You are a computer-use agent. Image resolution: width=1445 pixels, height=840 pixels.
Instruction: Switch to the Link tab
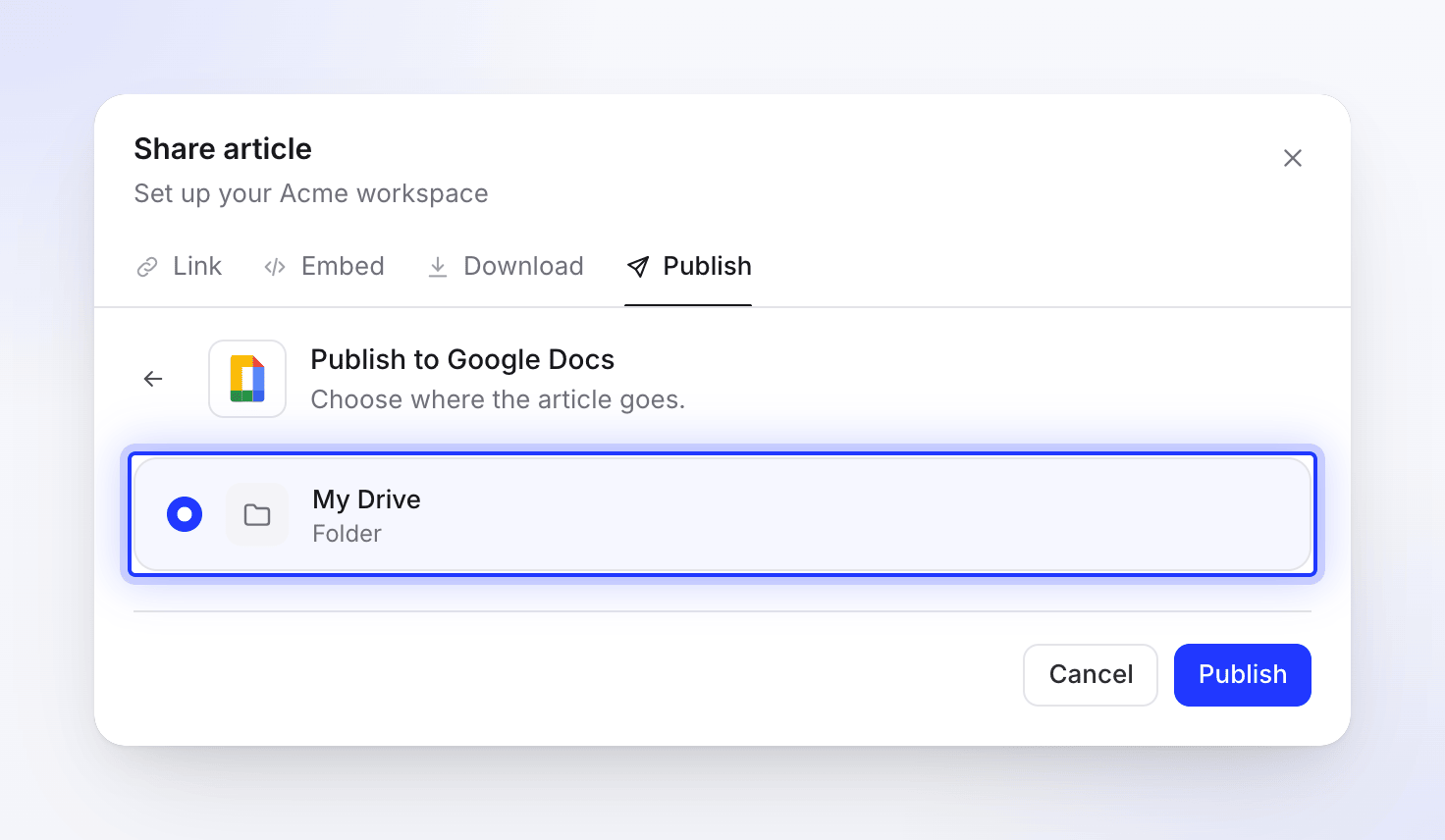179,266
